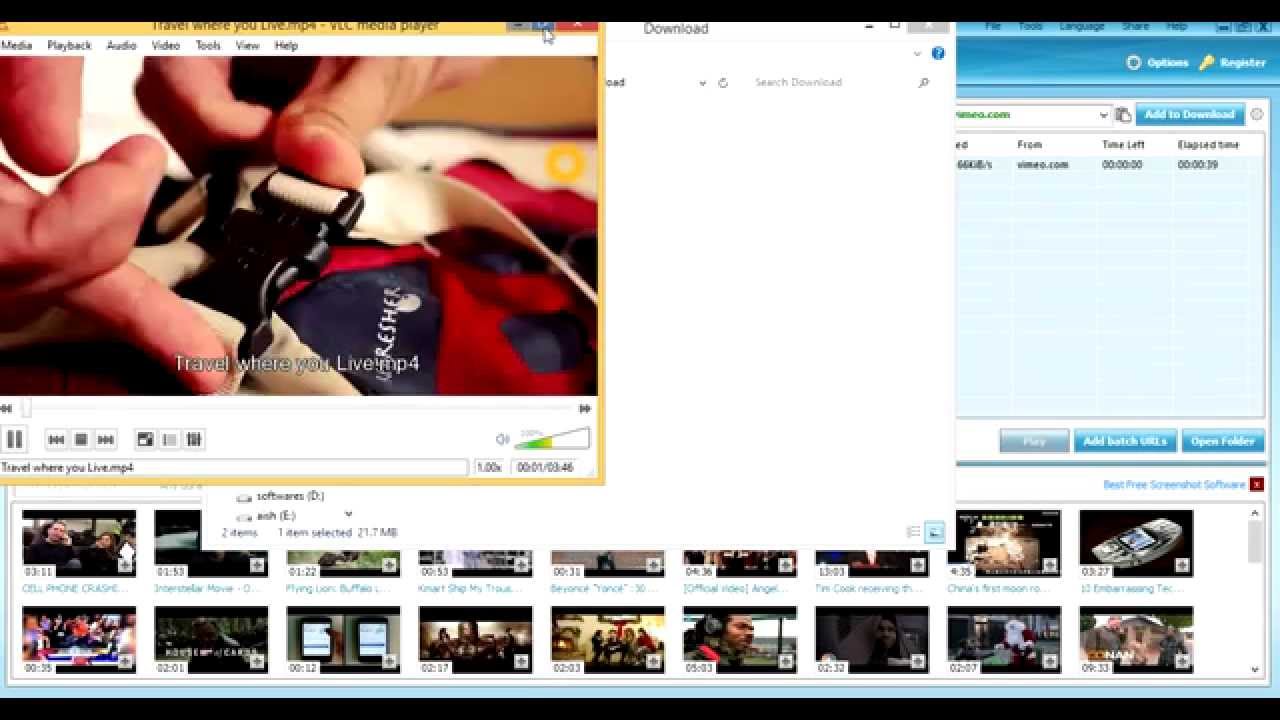
Task: Open 10 Embarrassing Tec... video thumbnail
Action: coord(1136,543)
